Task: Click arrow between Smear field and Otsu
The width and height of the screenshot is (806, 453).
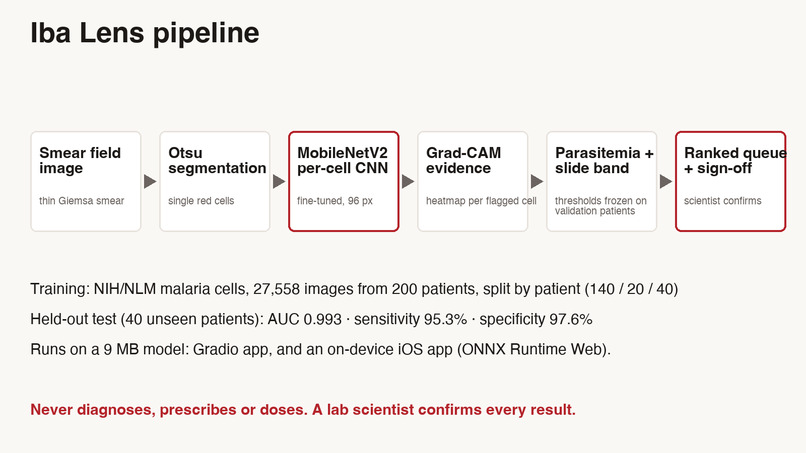Action: [150, 182]
